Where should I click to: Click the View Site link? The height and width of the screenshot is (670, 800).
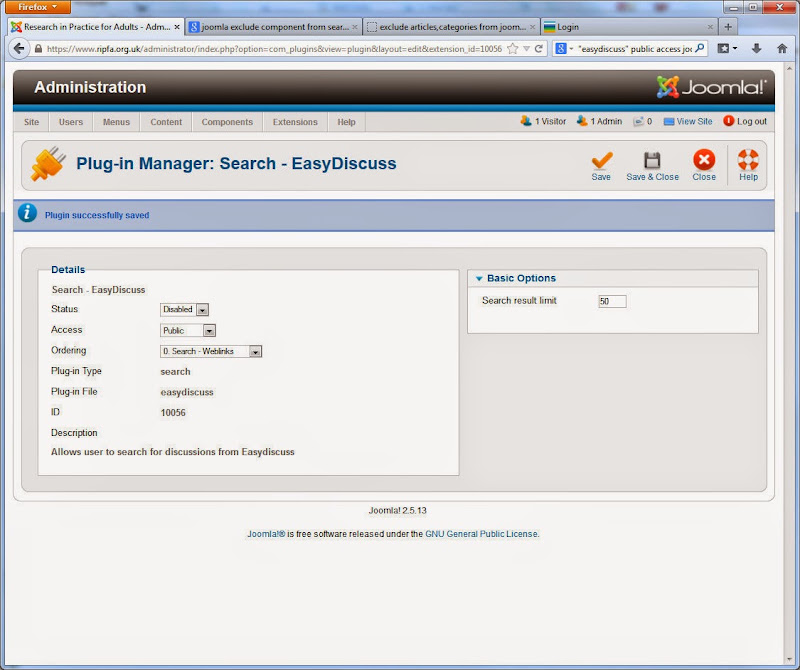(x=688, y=121)
